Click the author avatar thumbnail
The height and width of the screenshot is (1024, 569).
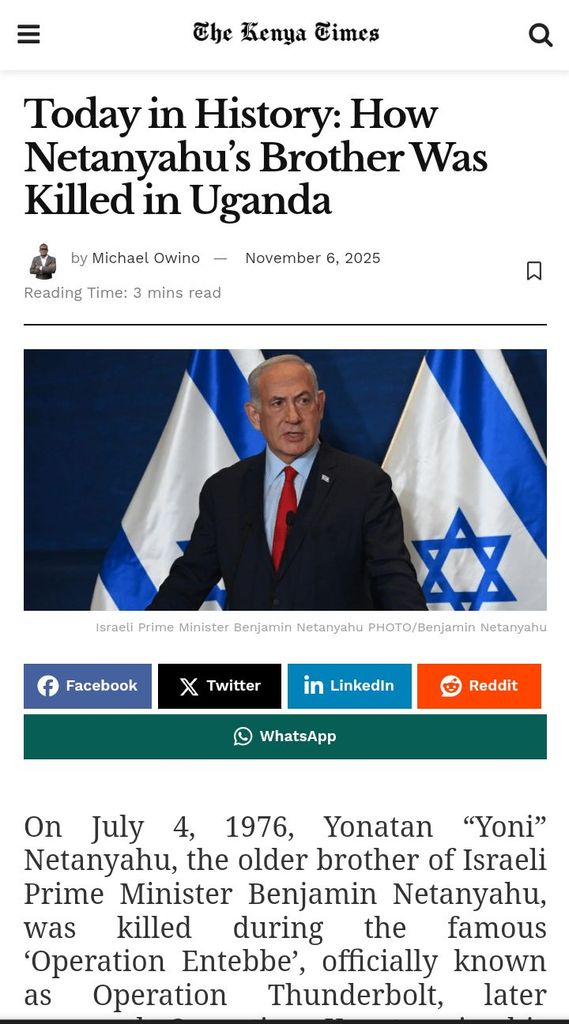pos(43,261)
